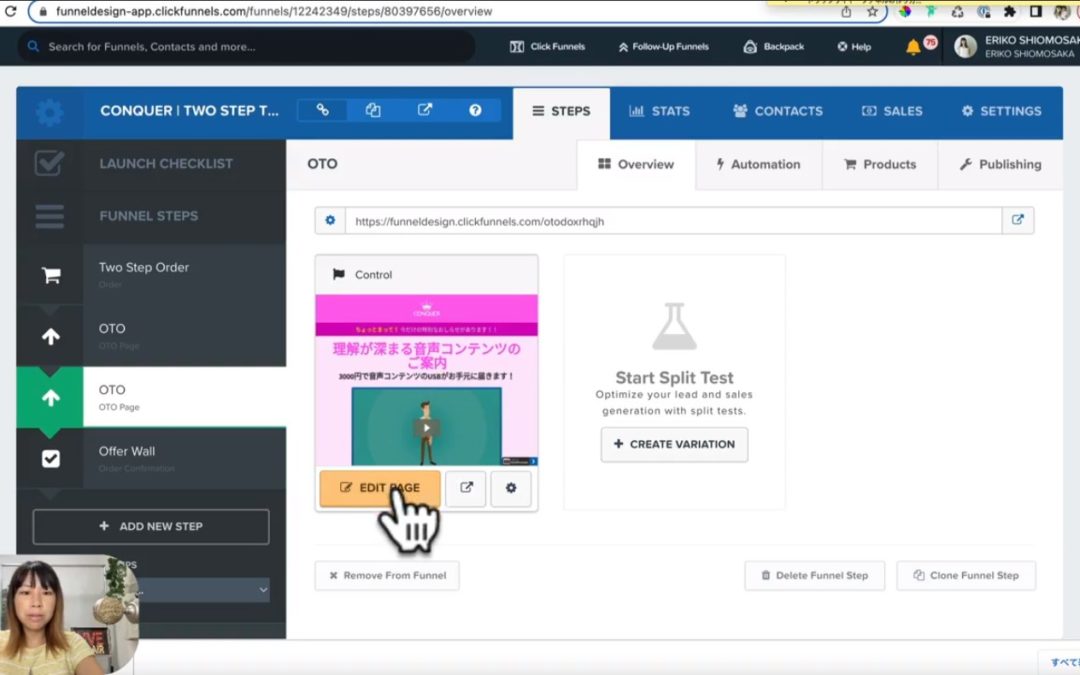Open step URL external link icon

pos(1018,221)
